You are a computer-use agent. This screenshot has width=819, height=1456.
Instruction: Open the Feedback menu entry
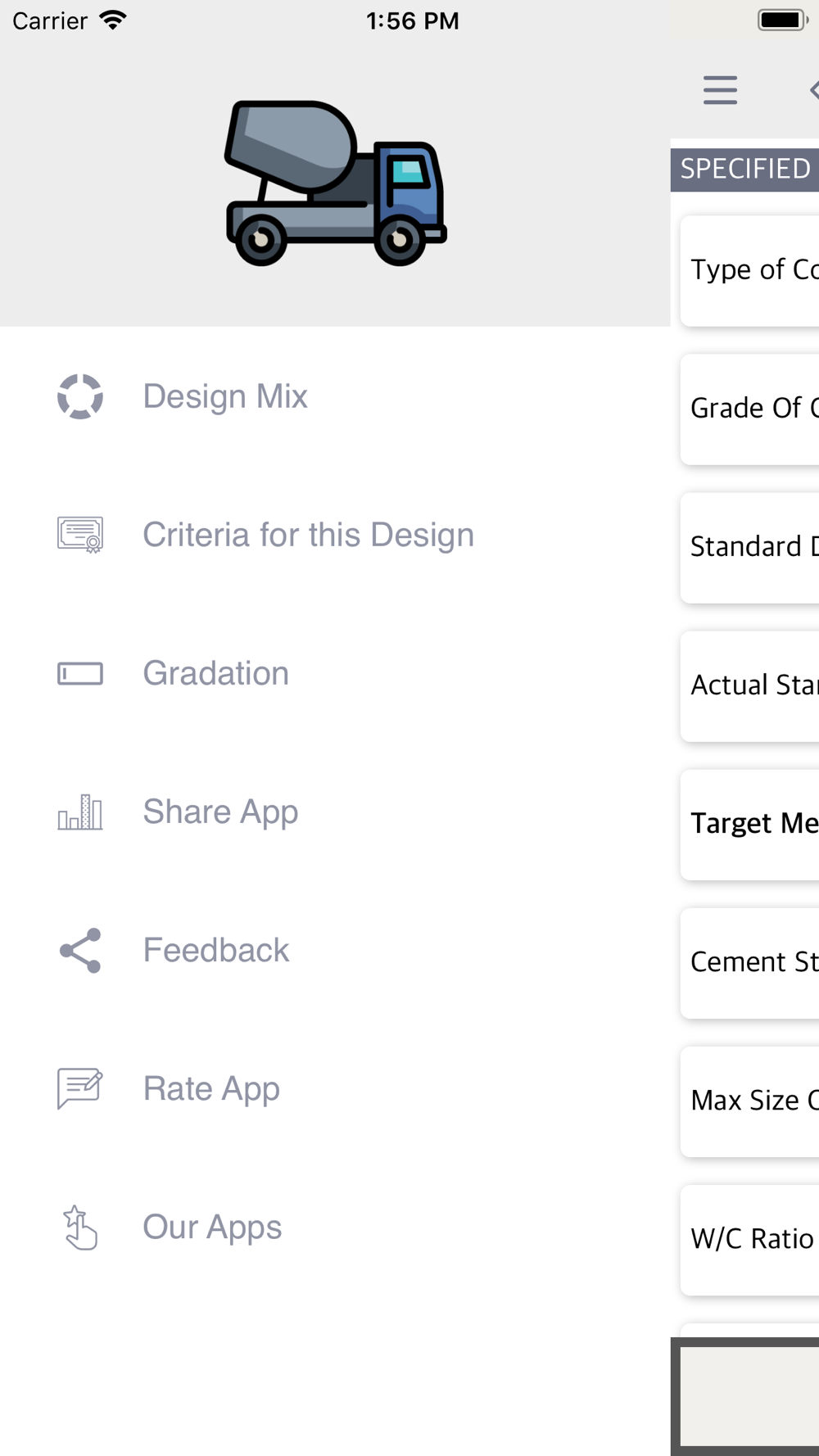(215, 950)
